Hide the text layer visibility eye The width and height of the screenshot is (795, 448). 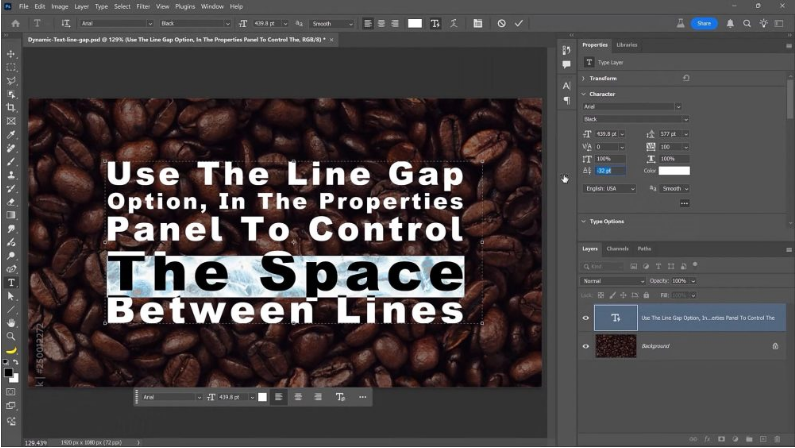(586, 318)
